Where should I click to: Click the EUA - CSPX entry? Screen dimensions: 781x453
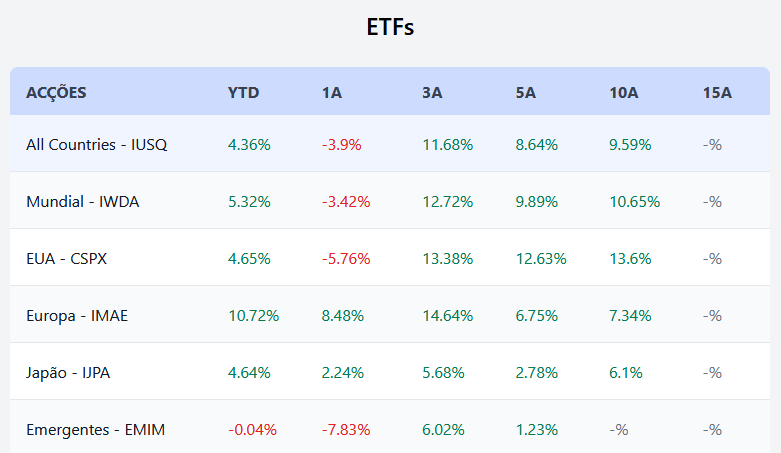point(67,258)
